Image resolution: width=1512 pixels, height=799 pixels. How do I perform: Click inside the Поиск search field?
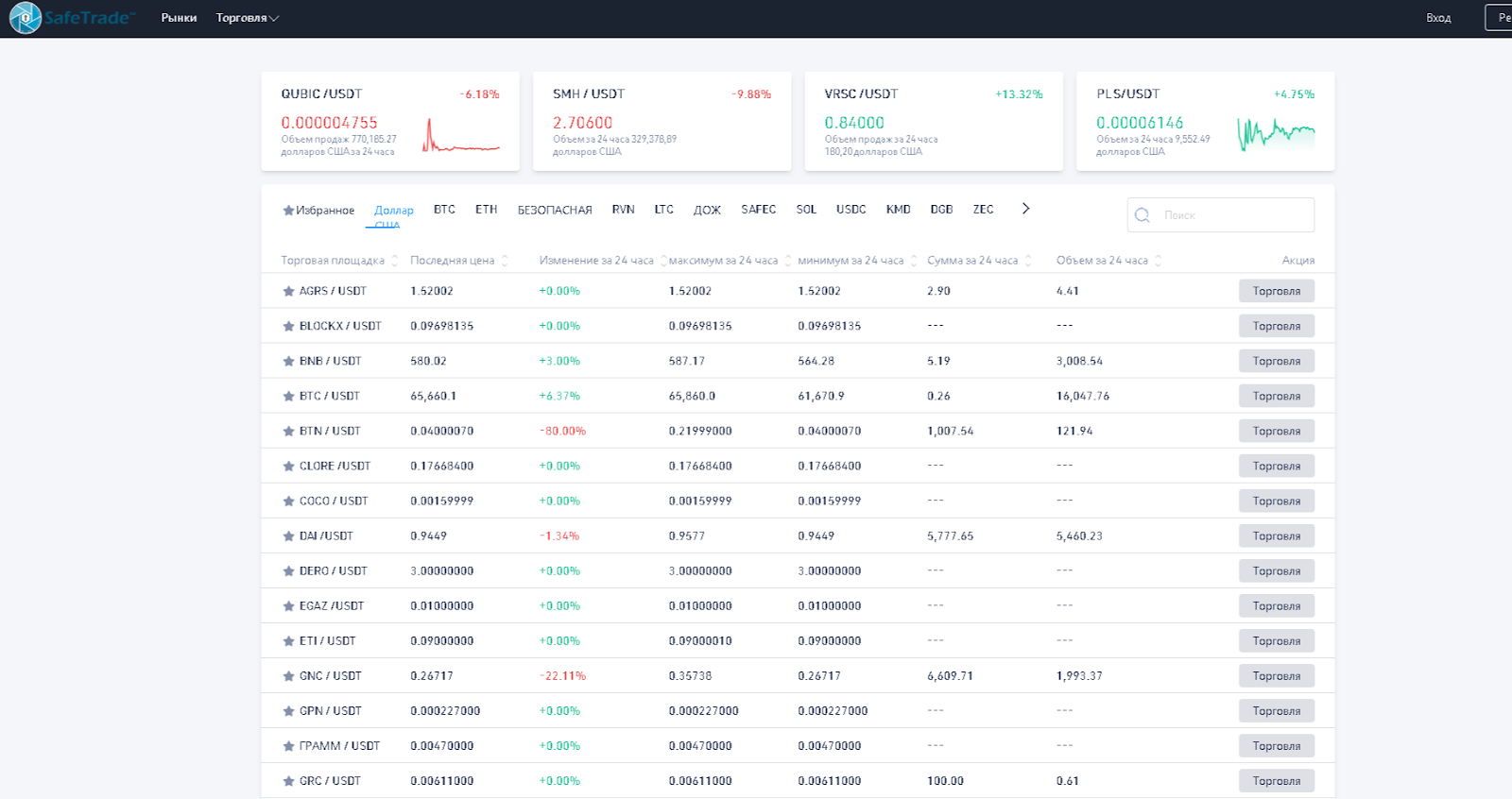point(1221,215)
